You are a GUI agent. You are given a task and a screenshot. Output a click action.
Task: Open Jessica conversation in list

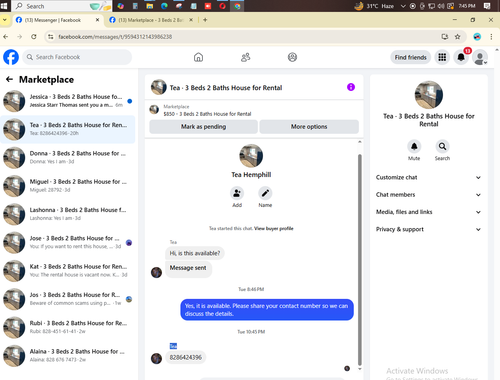point(68,101)
